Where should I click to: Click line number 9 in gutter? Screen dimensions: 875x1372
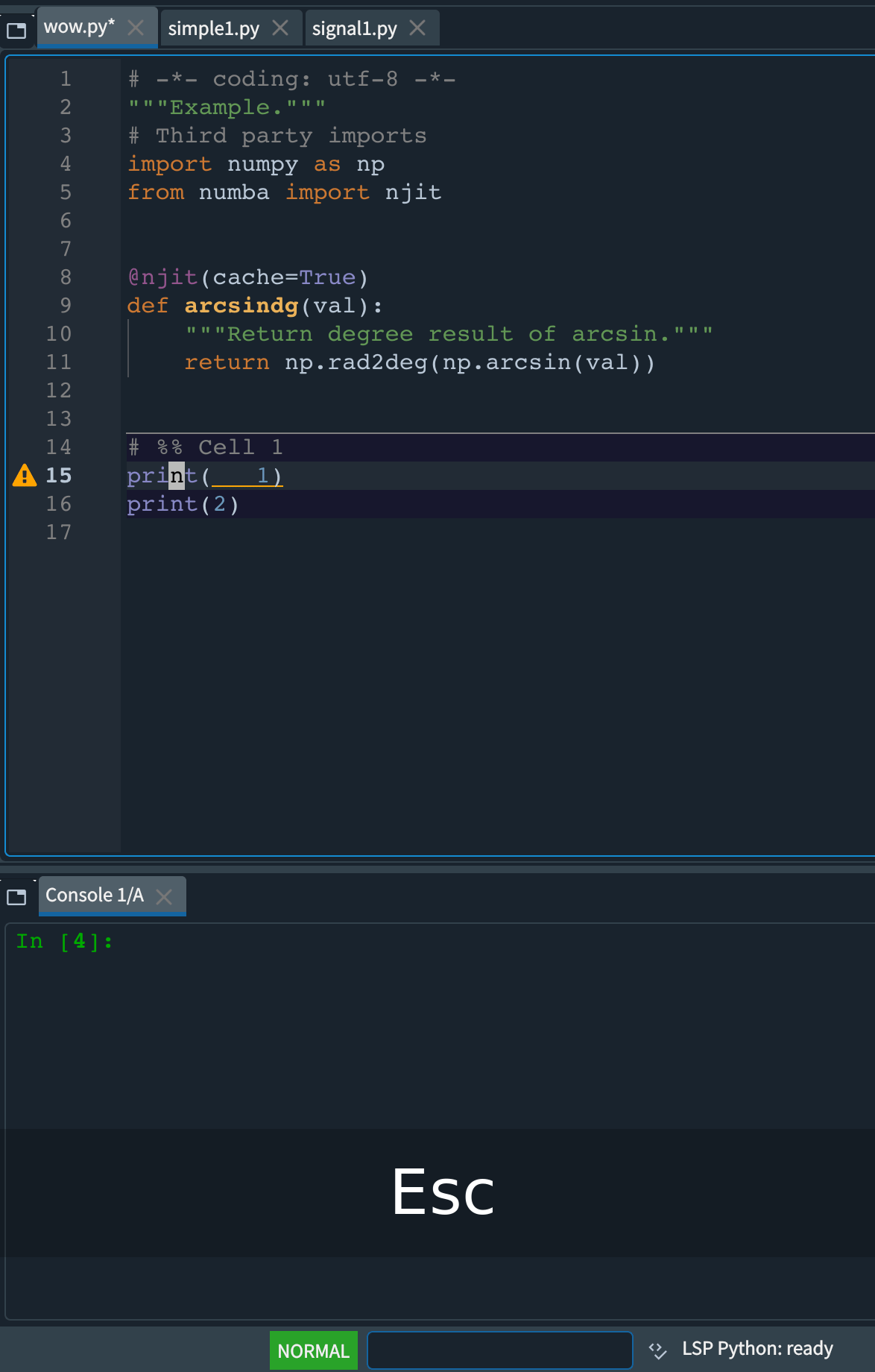pyautogui.click(x=66, y=305)
